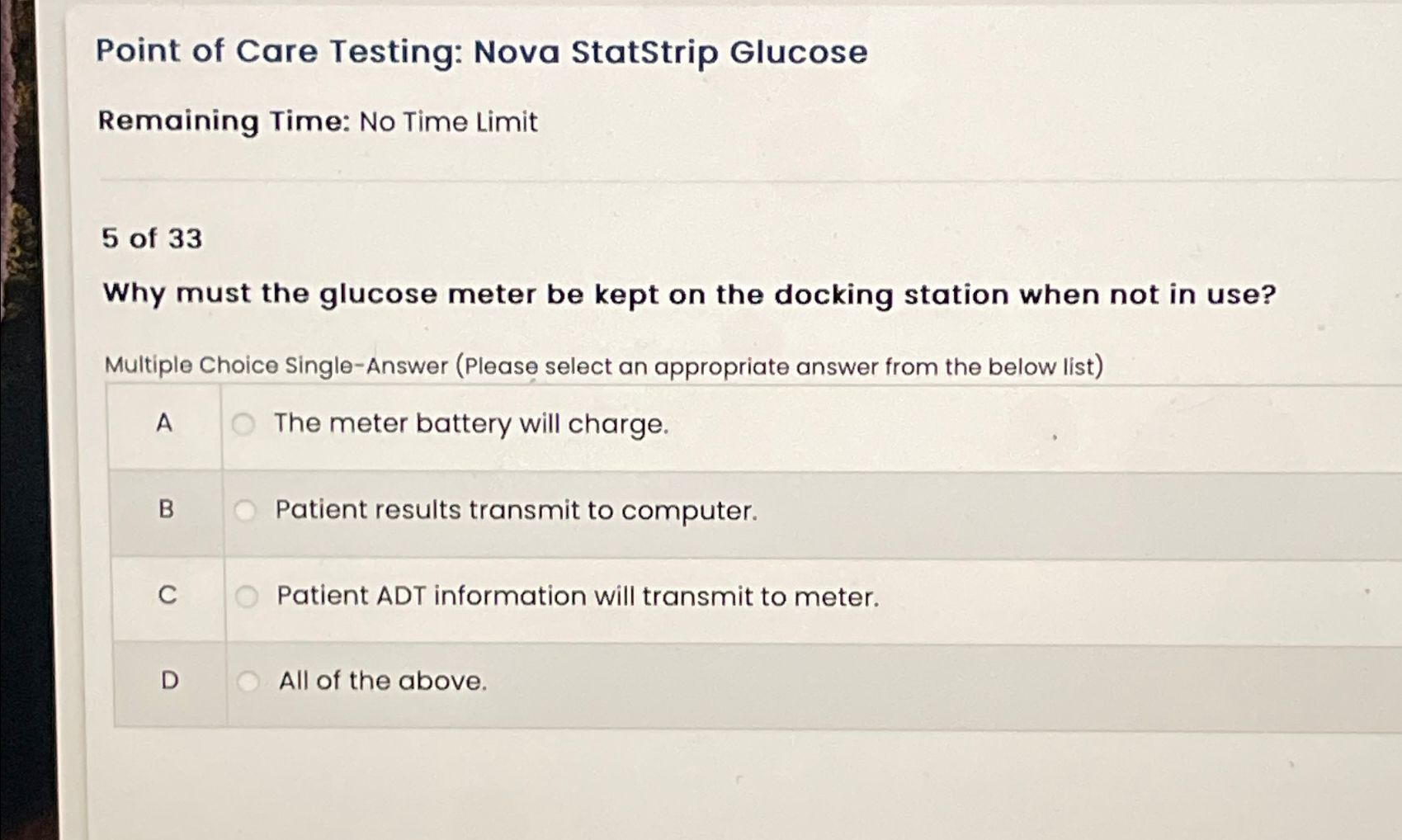Click the letter A cell
Viewport: 1402px width, 840px height.
[164, 424]
